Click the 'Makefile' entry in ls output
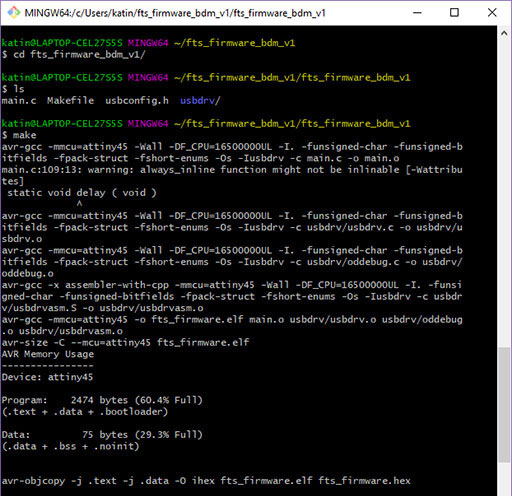This screenshot has width=512, height=496. 70,100
